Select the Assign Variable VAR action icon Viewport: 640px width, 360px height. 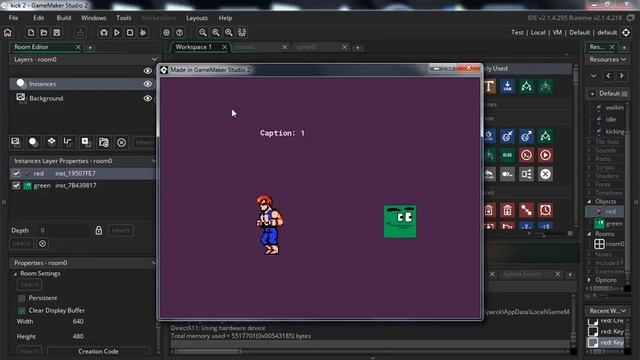click(x=507, y=87)
